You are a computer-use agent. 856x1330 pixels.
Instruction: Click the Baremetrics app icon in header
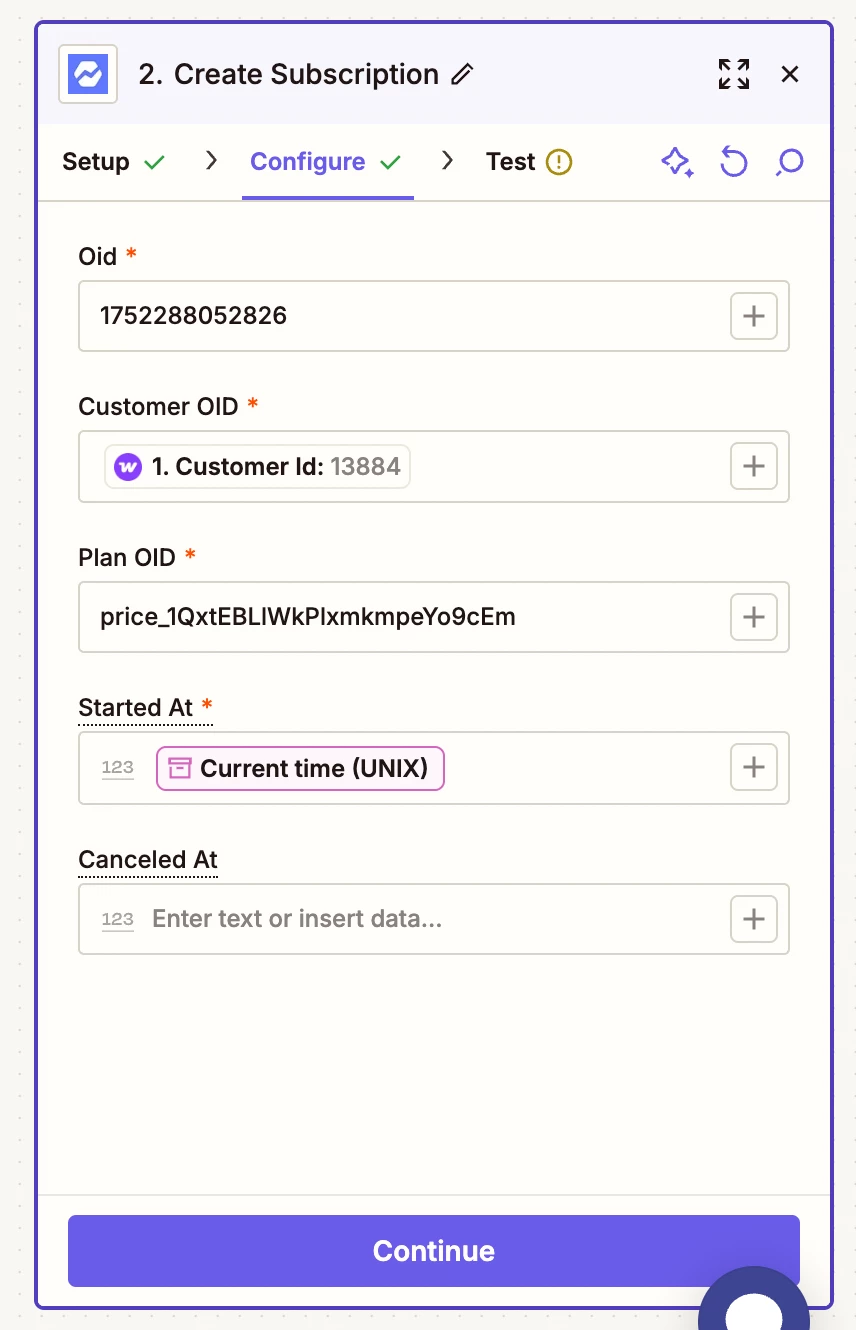88,74
